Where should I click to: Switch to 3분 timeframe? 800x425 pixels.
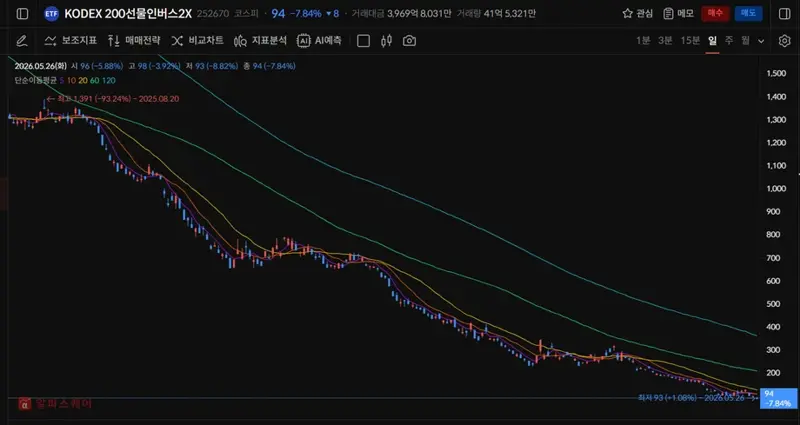point(665,41)
